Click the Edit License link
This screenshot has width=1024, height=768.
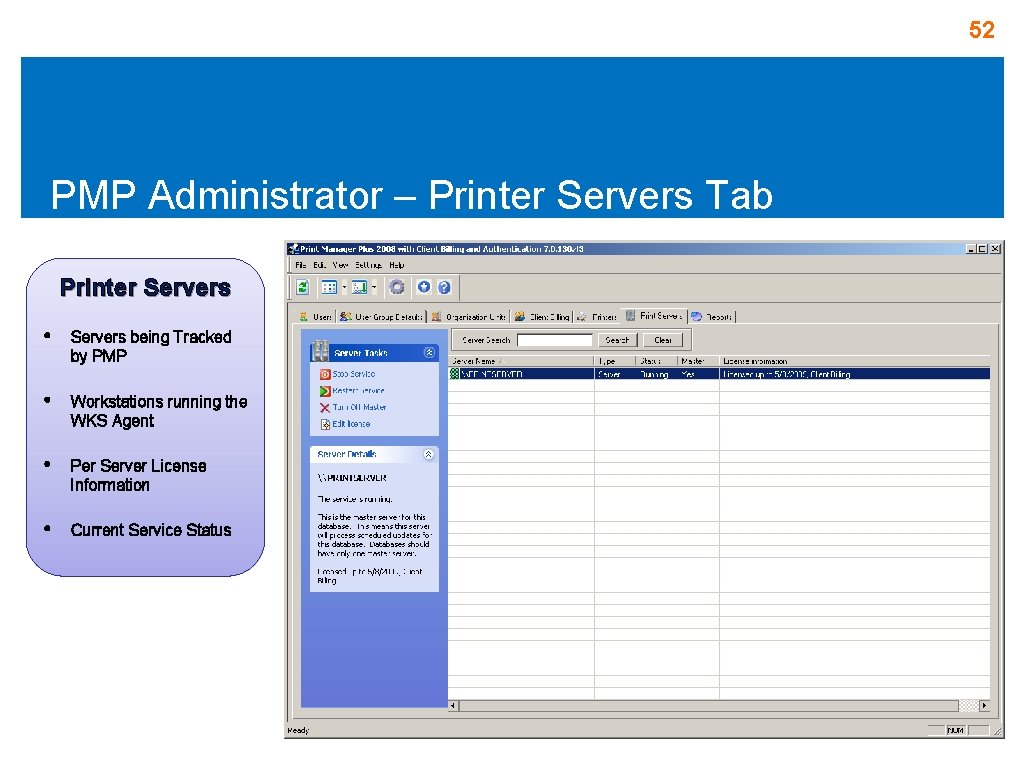click(351, 424)
